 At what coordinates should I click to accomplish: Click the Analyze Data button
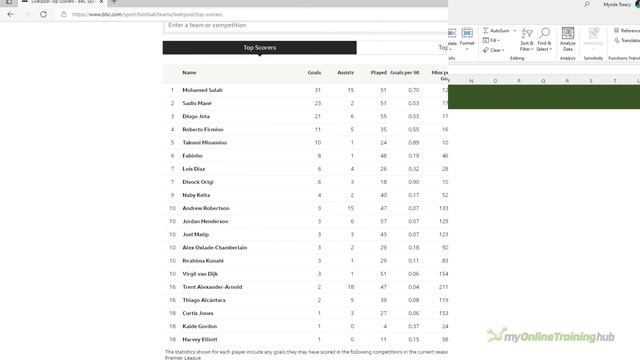(x=568, y=39)
